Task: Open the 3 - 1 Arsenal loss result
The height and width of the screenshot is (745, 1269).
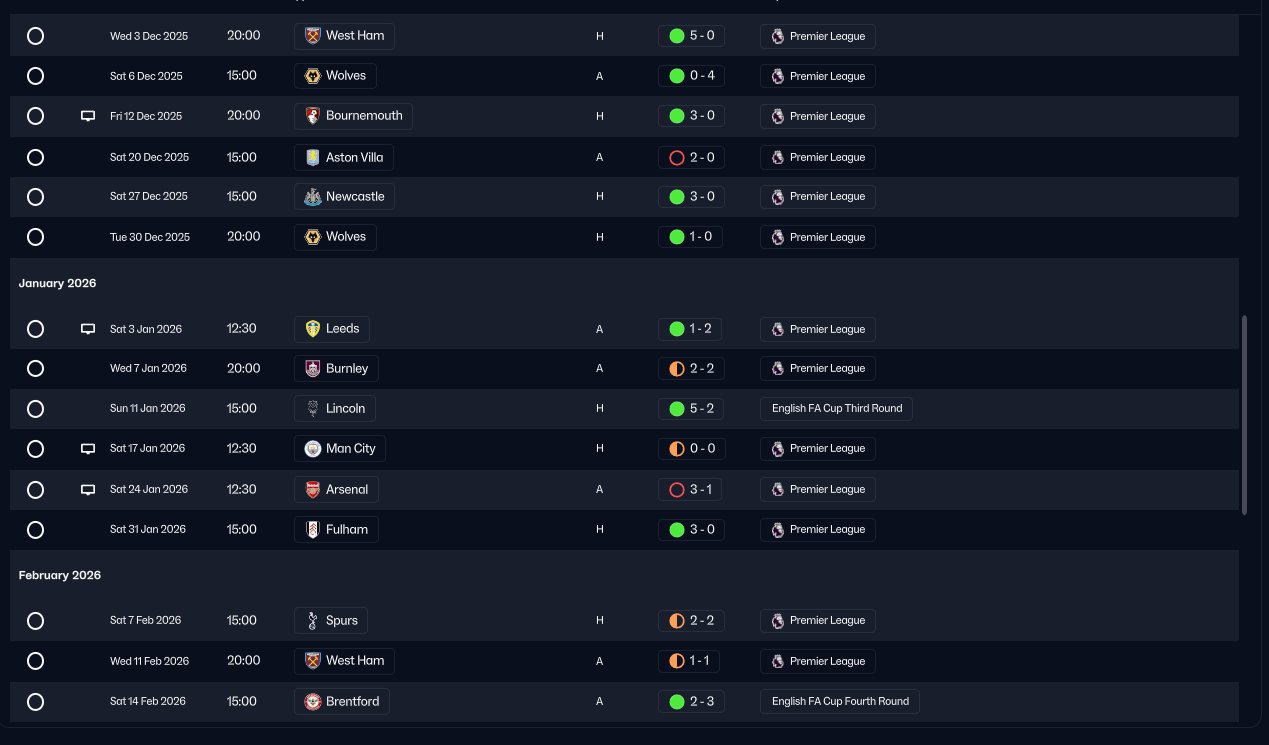Action: (691, 490)
